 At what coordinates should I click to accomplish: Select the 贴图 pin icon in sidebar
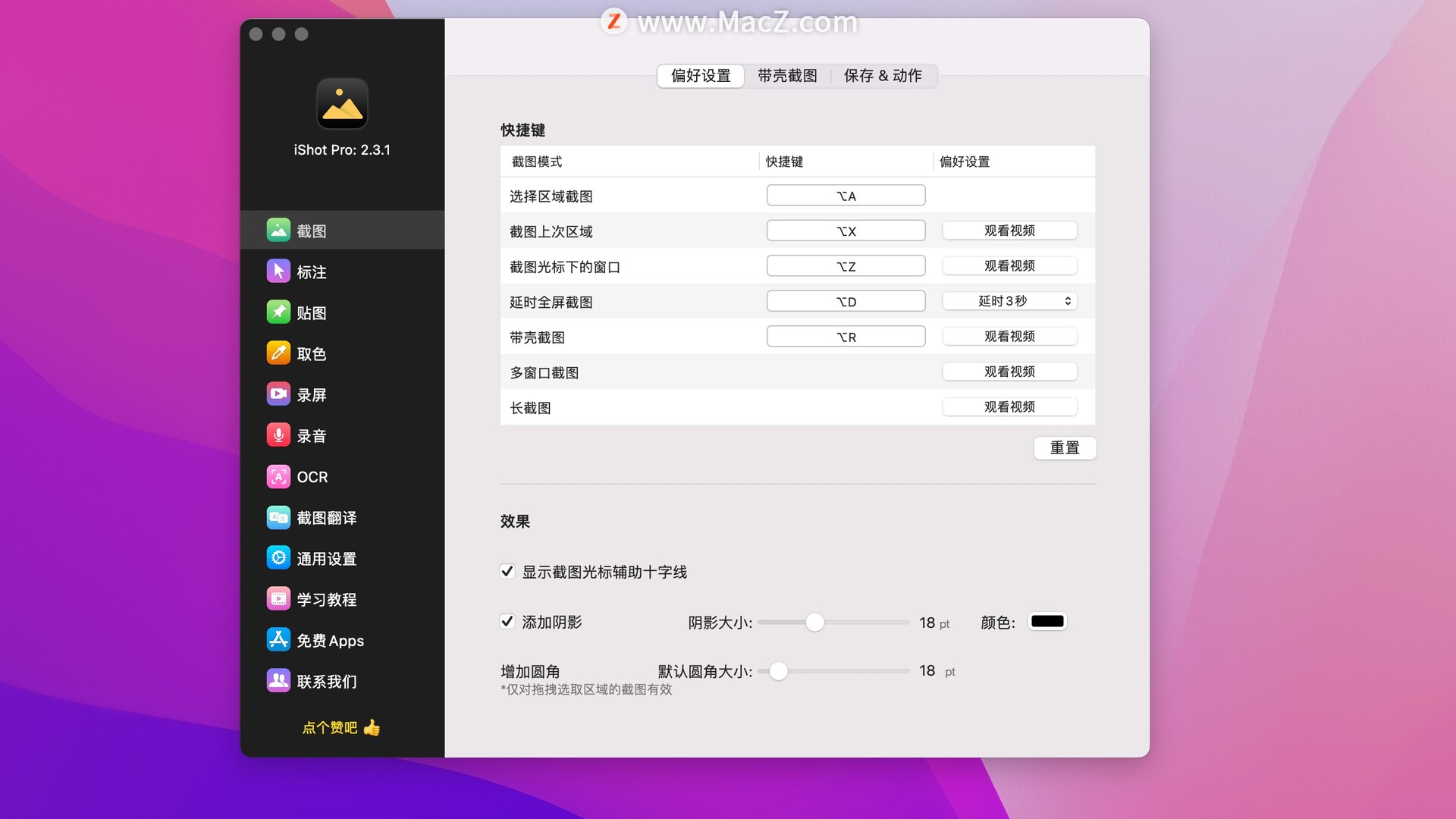click(278, 312)
